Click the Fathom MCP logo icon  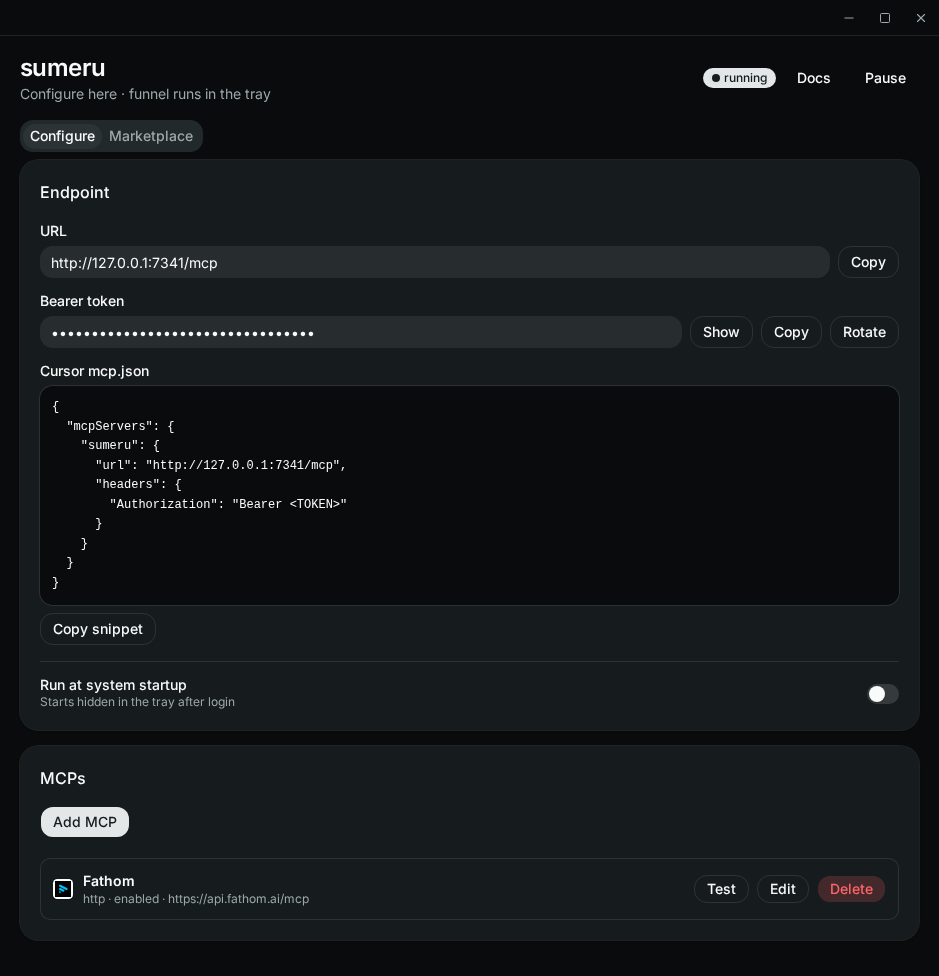click(x=63, y=889)
